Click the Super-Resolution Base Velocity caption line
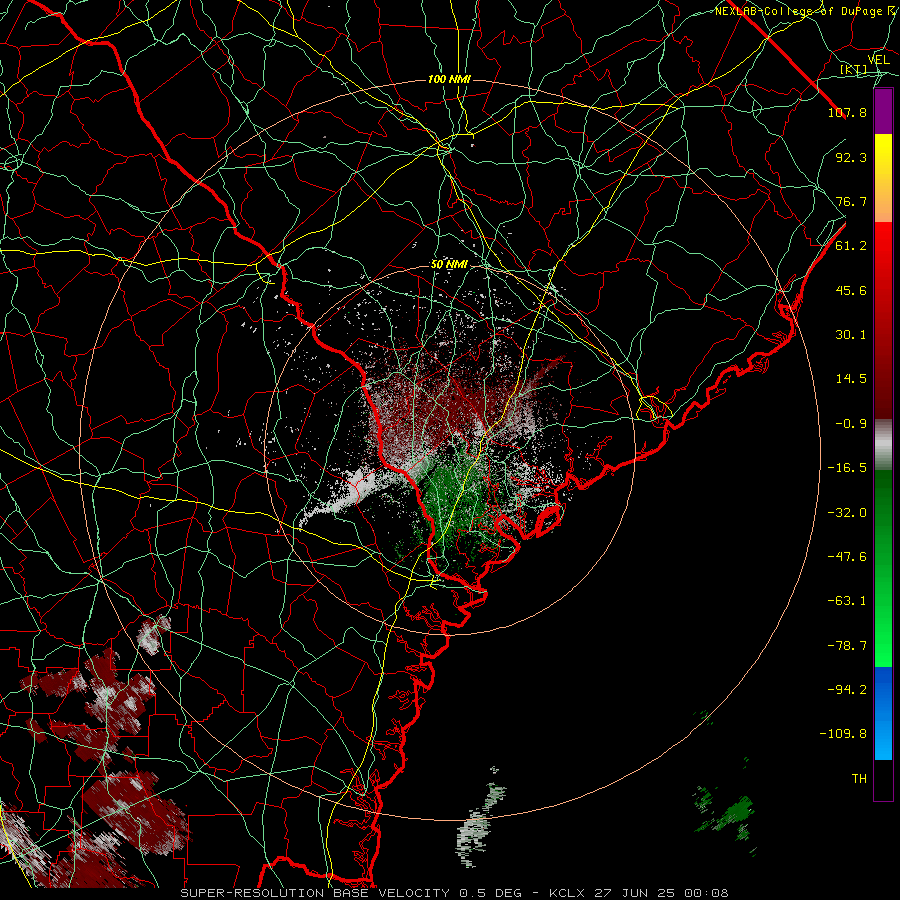 click(455, 893)
